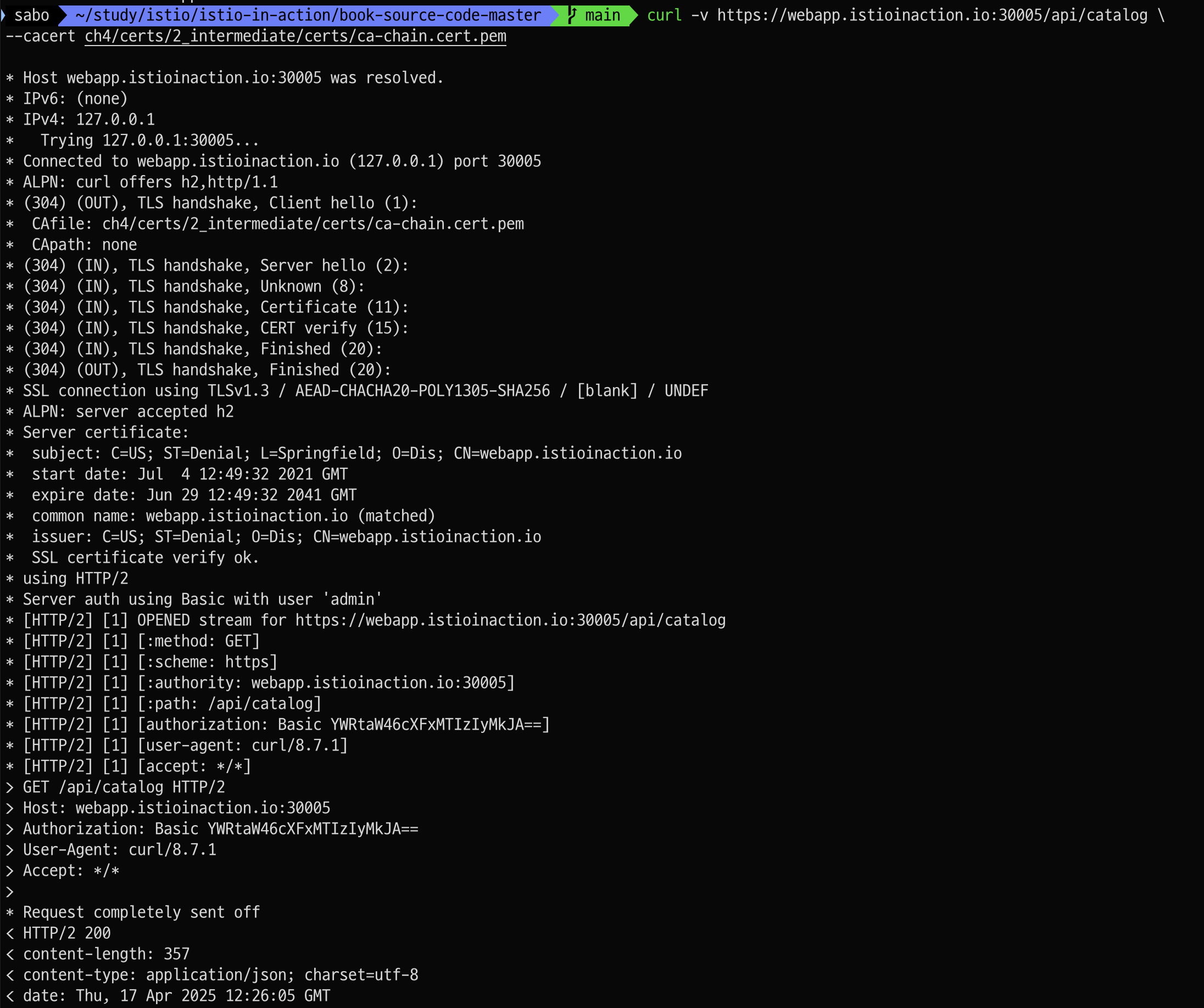Click the 'main' branch prompt segment

(x=602, y=15)
